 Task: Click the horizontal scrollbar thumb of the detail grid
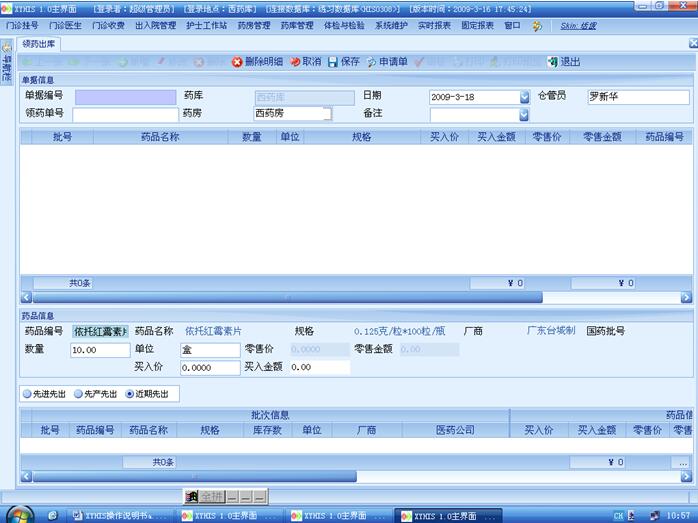[288, 297]
